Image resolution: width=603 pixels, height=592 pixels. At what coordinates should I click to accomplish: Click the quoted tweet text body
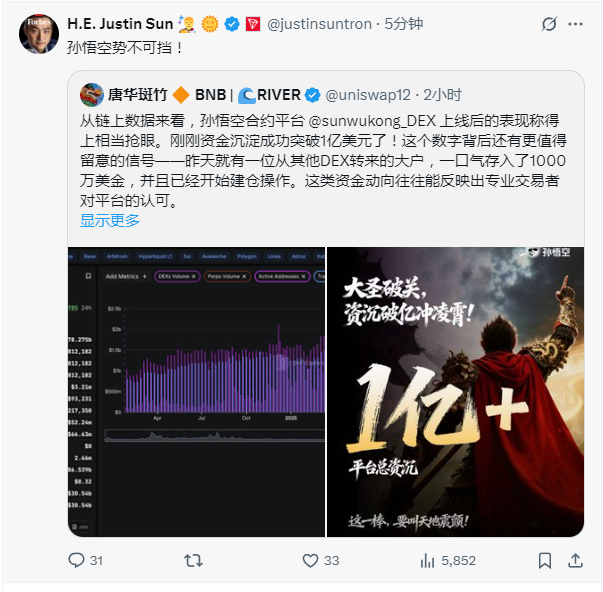323,161
